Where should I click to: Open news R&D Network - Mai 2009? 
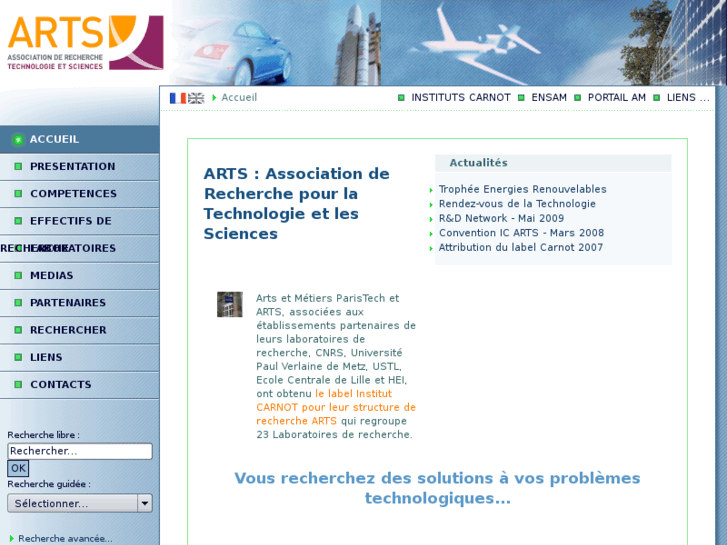(501, 218)
